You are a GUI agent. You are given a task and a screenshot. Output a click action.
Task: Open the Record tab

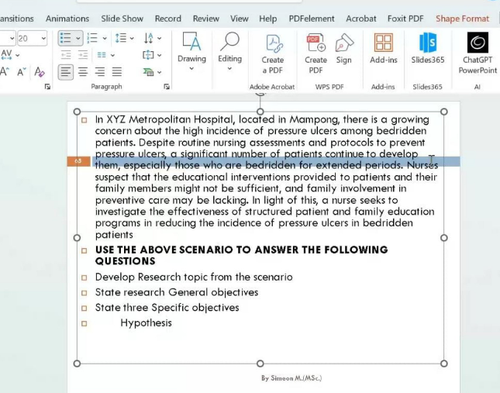point(168,19)
